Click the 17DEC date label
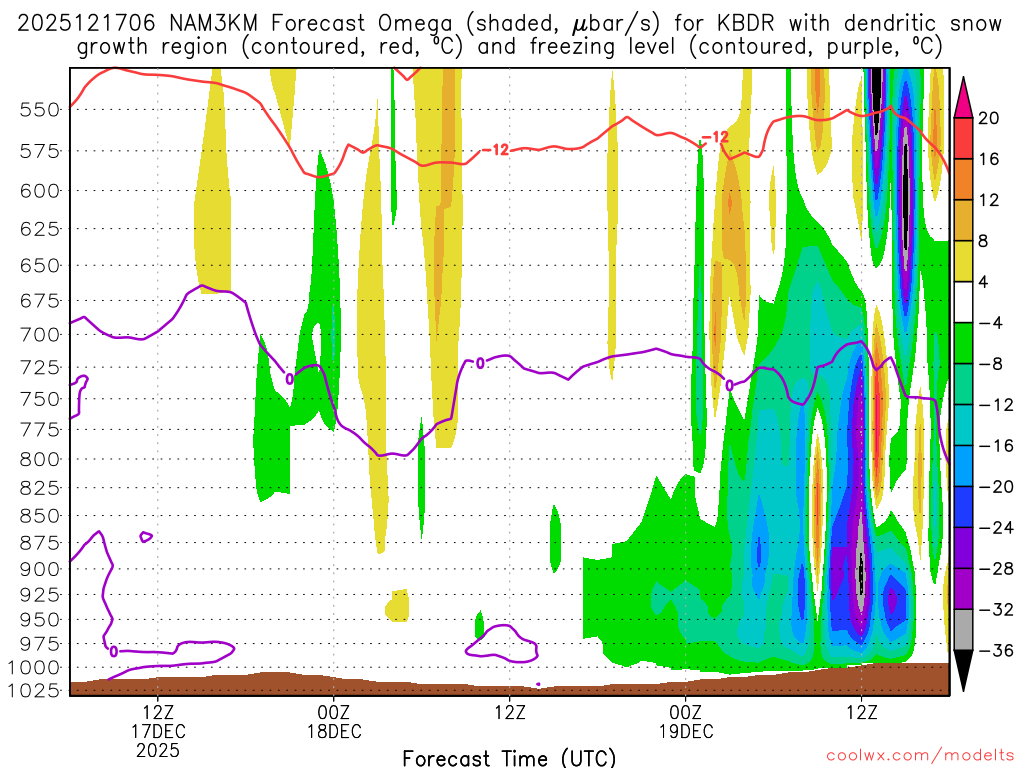Viewport: 1024px width, 768px height. [x=159, y=731]
